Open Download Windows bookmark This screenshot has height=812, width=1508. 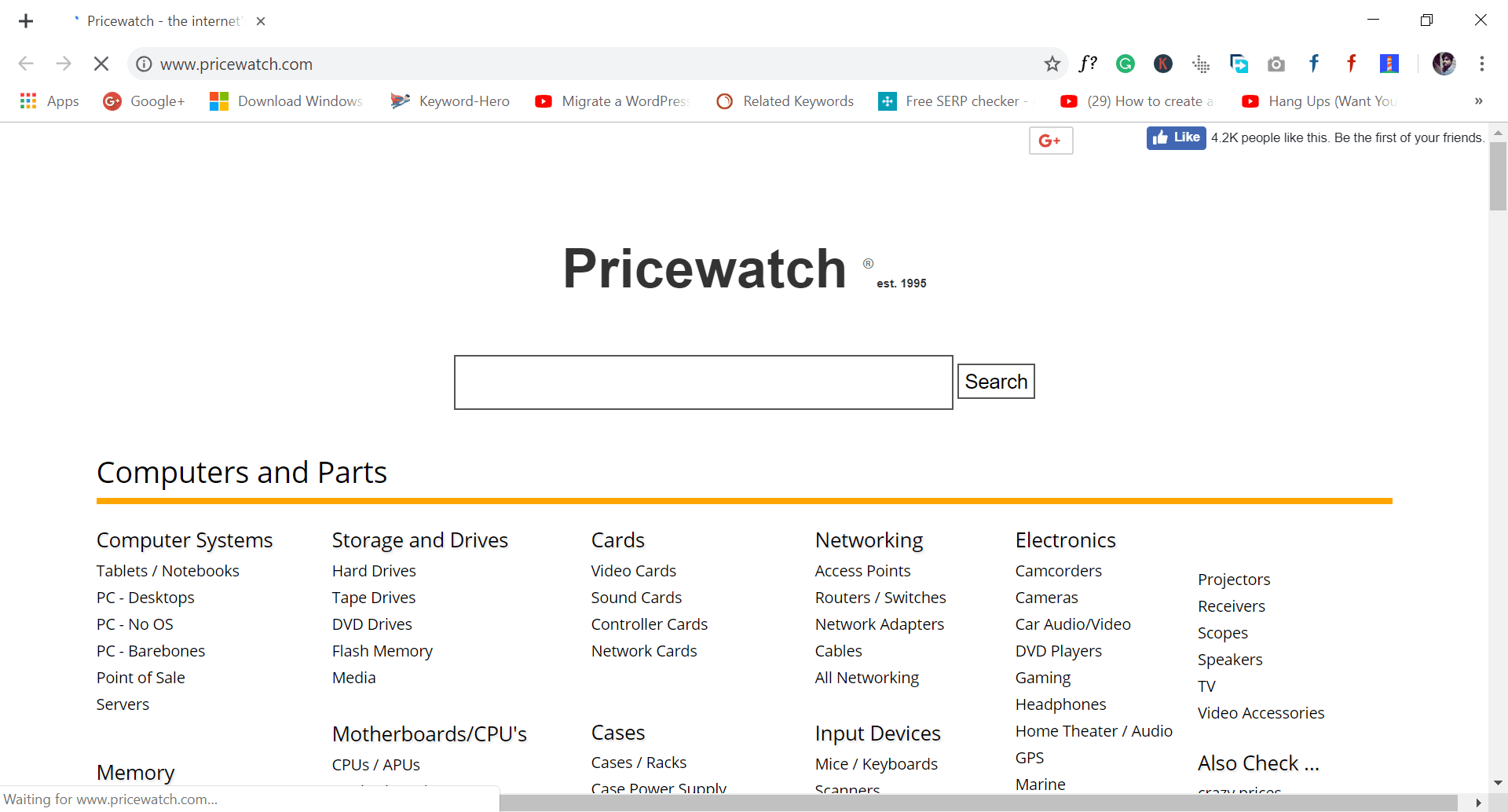point(287,101)
